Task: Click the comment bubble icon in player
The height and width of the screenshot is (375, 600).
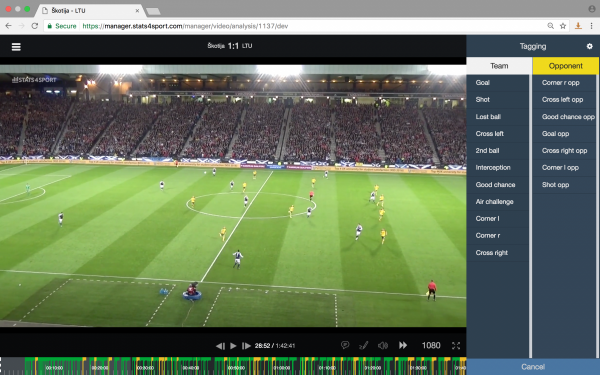Action: click(x=345, y=345)
